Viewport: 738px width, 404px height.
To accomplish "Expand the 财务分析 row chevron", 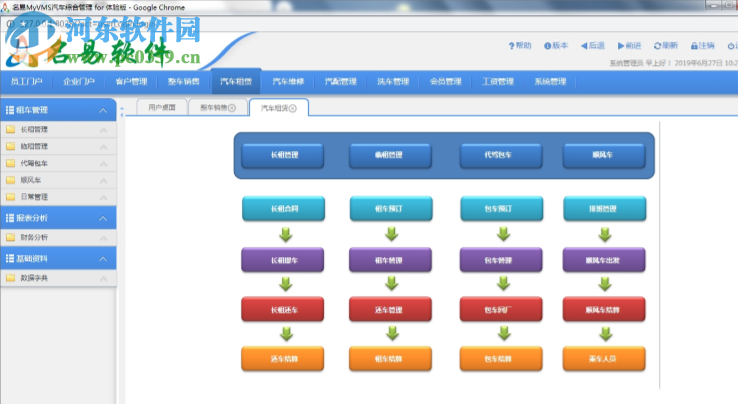I will pos(104,238).
